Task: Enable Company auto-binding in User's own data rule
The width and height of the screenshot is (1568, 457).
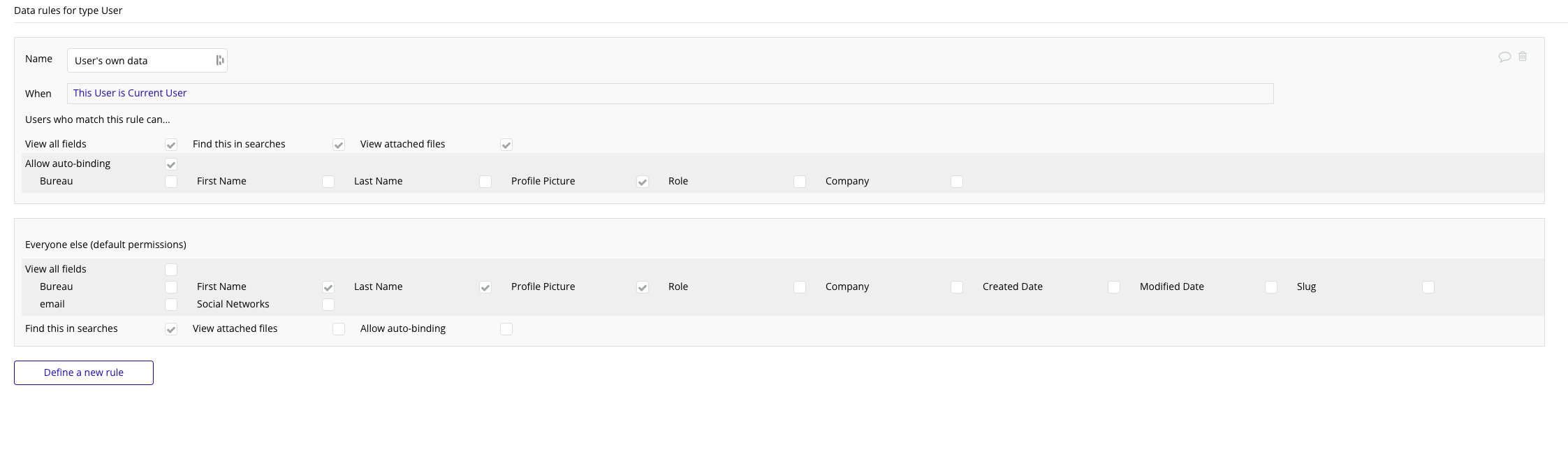Action: pyautogui.click(x=957, y=182)
